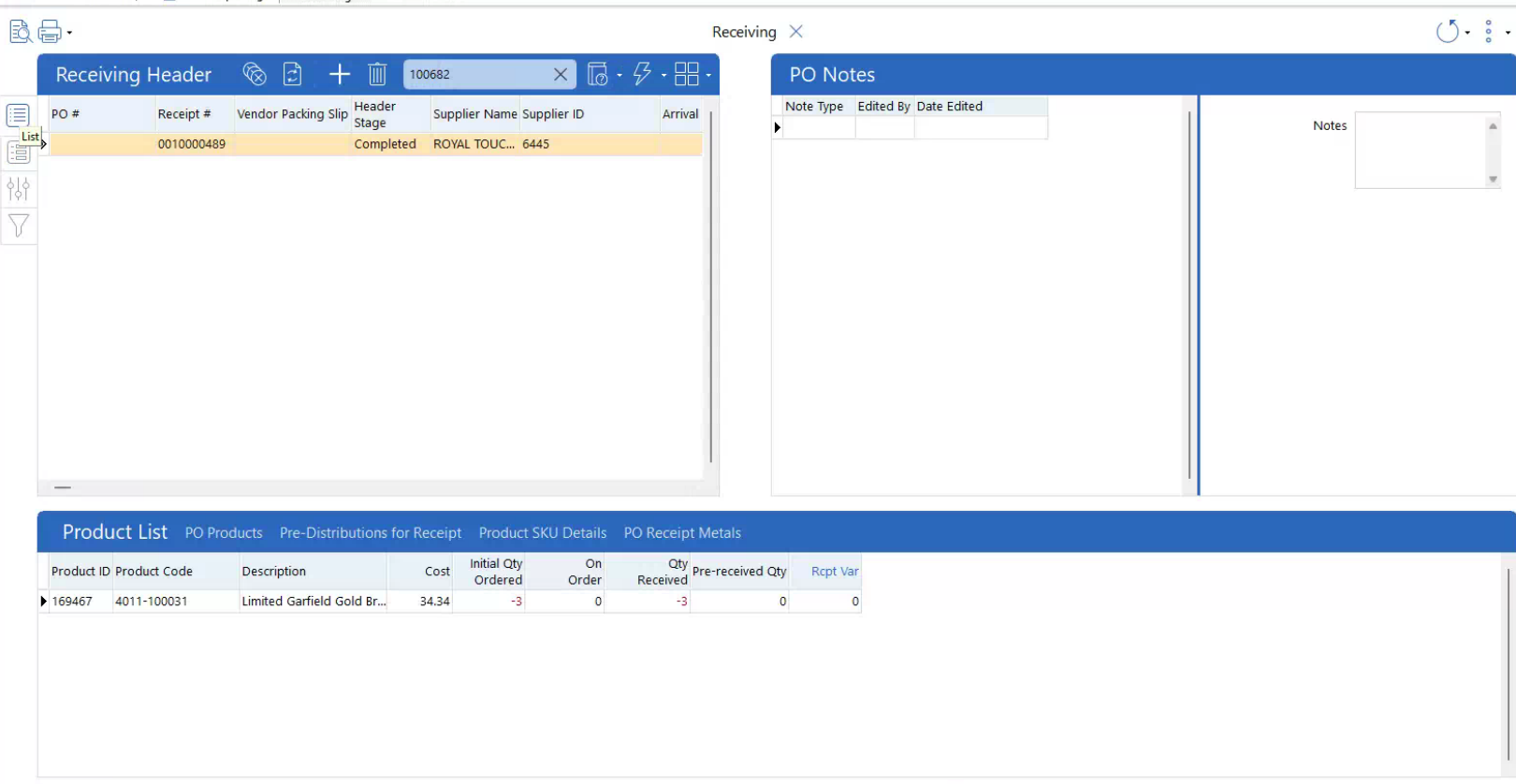
Task: Select product ID 169467 cell
Action: point(80,602)
